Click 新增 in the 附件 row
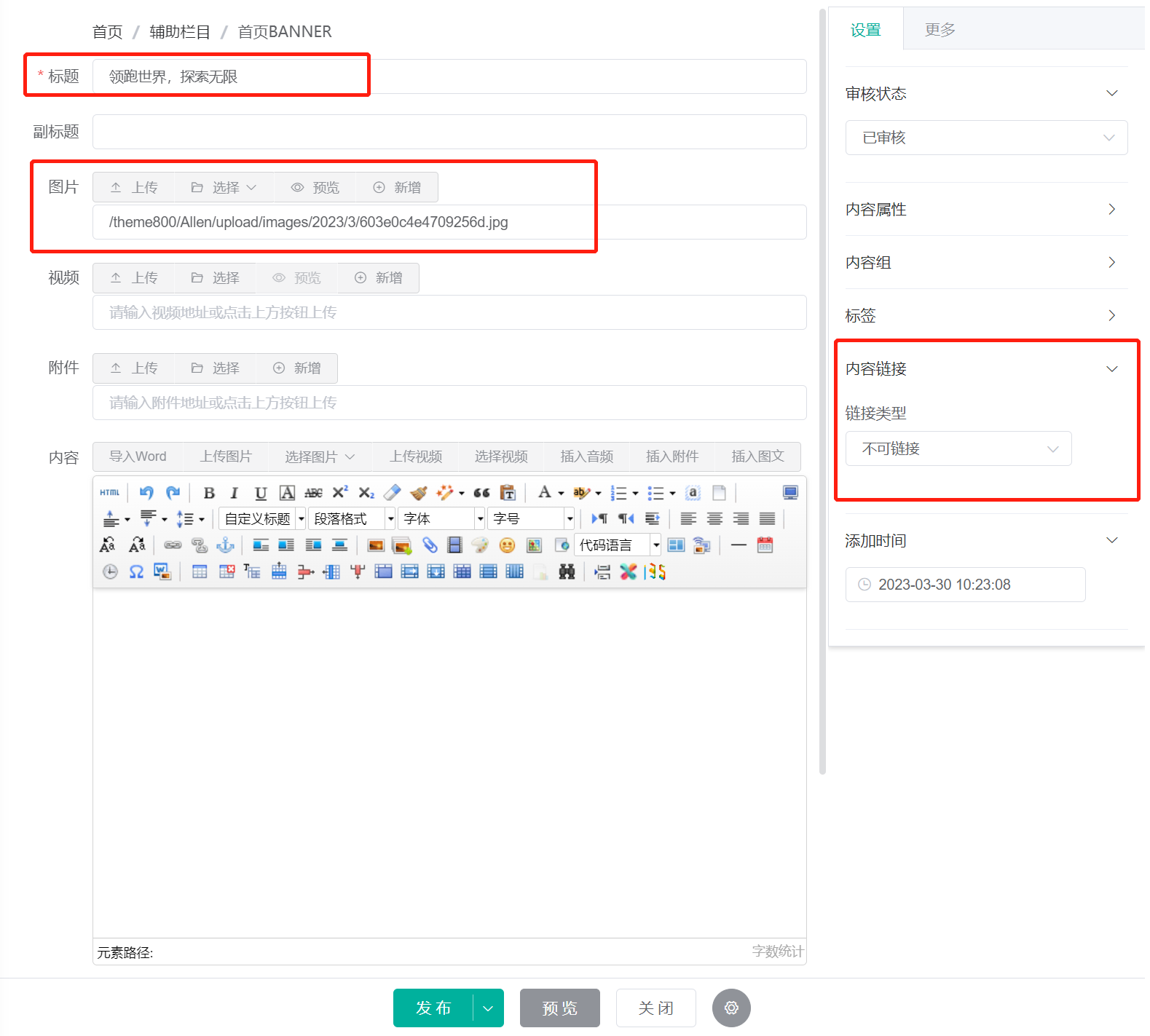Viewport: 1150px width, 1036px height. 297,368
